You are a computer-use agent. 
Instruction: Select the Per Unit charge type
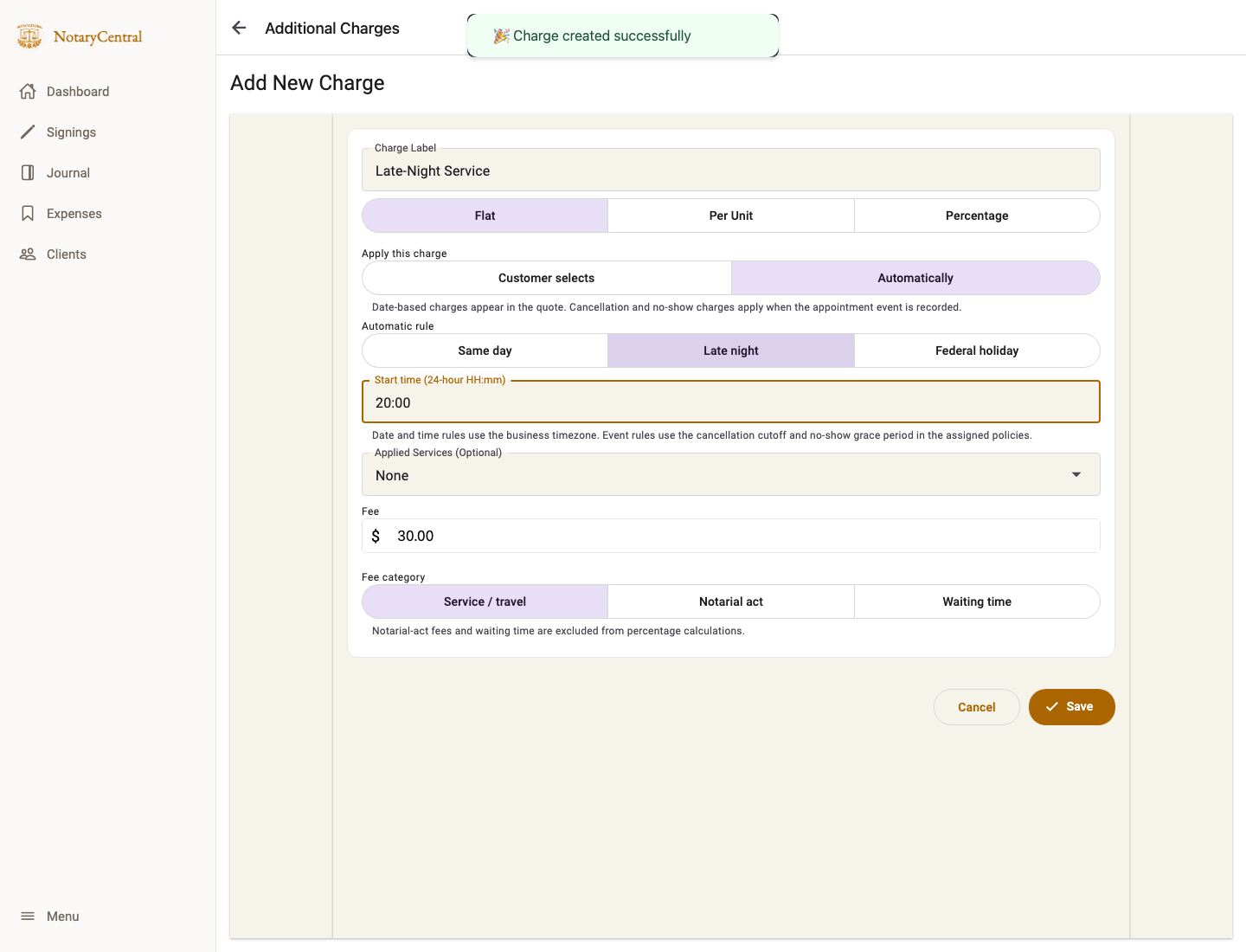731,215
